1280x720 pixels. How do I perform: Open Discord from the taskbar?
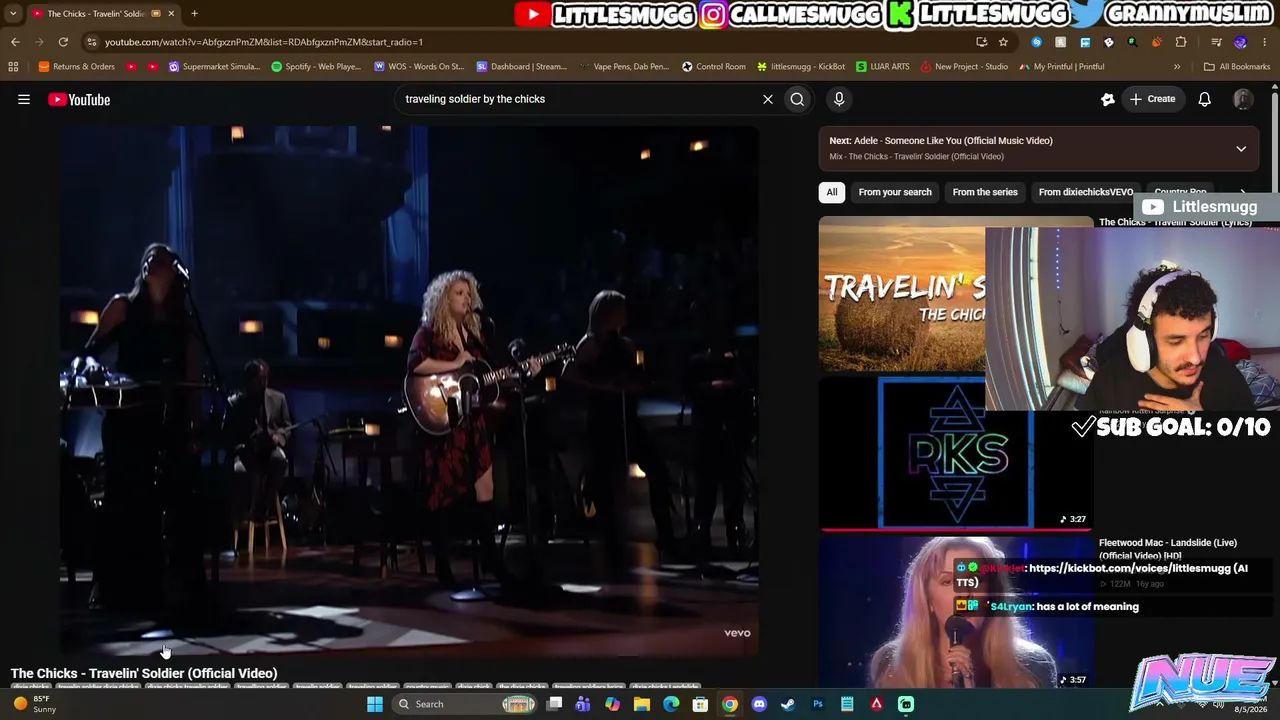pyautogui.click(x=759, y=704)
